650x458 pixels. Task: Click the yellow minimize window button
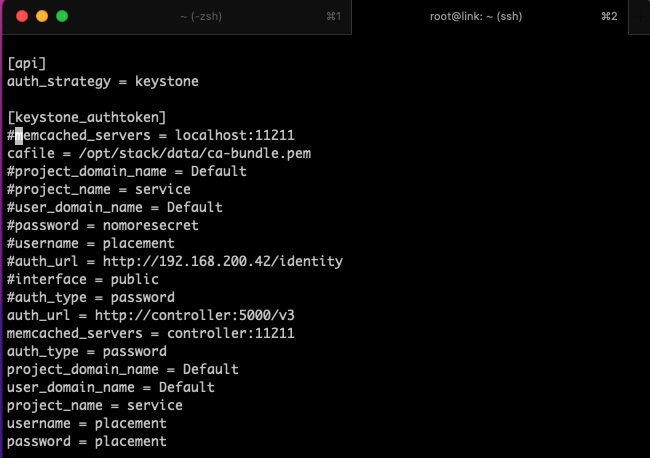pos(42,16)
